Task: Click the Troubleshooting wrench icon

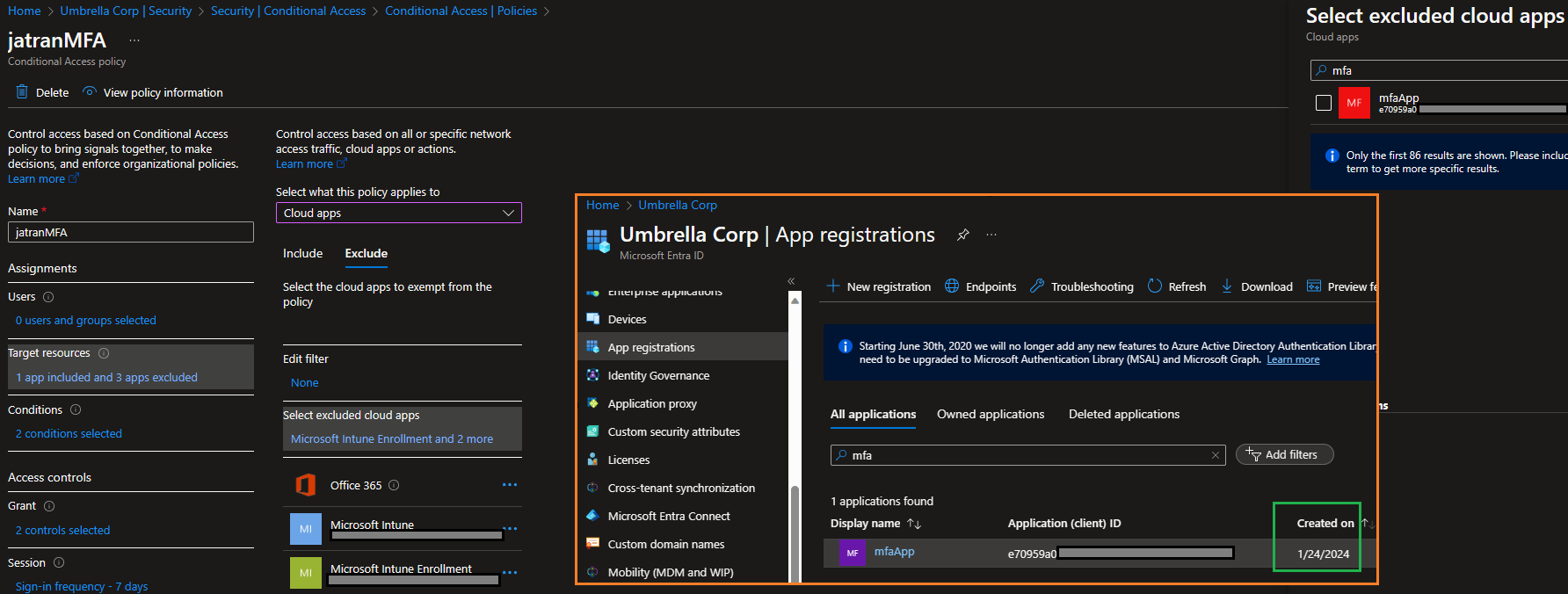Action: tap(1037, 286)
